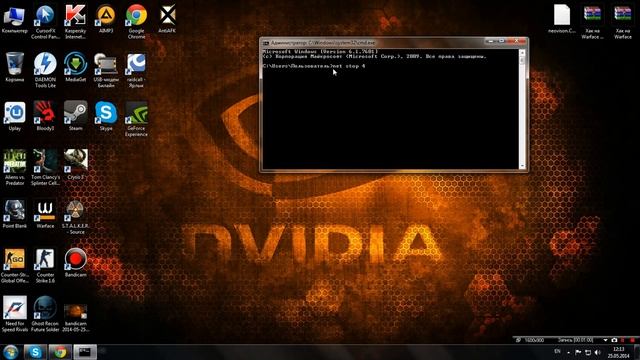Select the cmd.exe taskbar button
Image resolution: width=640 pixels, height=360 pixels.
click(85, 352)
